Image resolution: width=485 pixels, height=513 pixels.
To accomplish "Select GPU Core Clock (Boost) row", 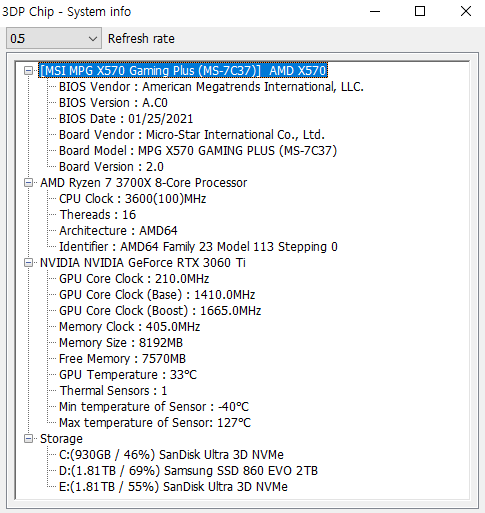I will (x=160, y=311).
